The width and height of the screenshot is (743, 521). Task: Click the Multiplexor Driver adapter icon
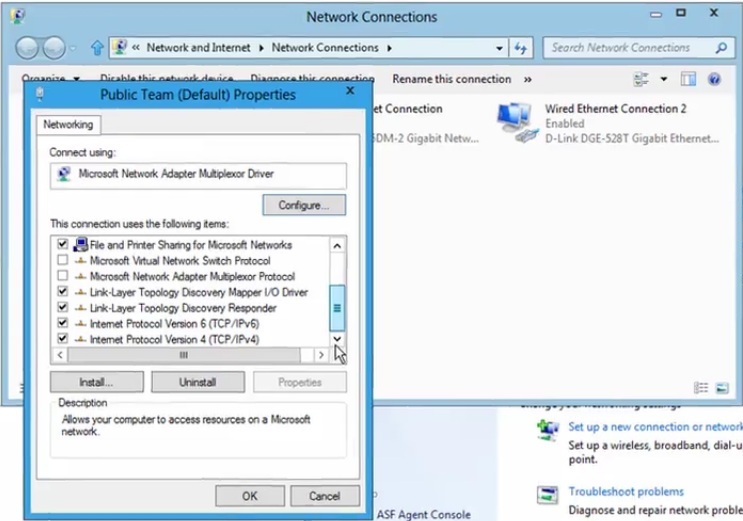coord(64,174)
